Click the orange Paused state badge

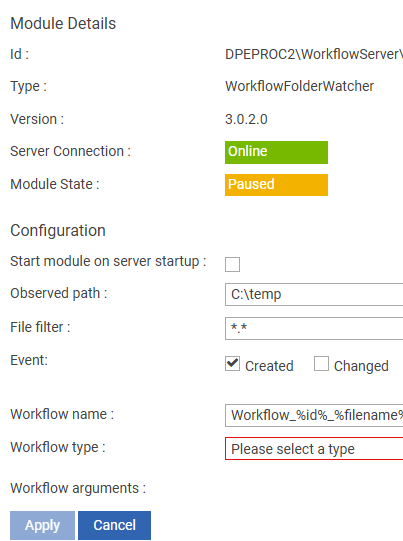(x=276, y=185)
